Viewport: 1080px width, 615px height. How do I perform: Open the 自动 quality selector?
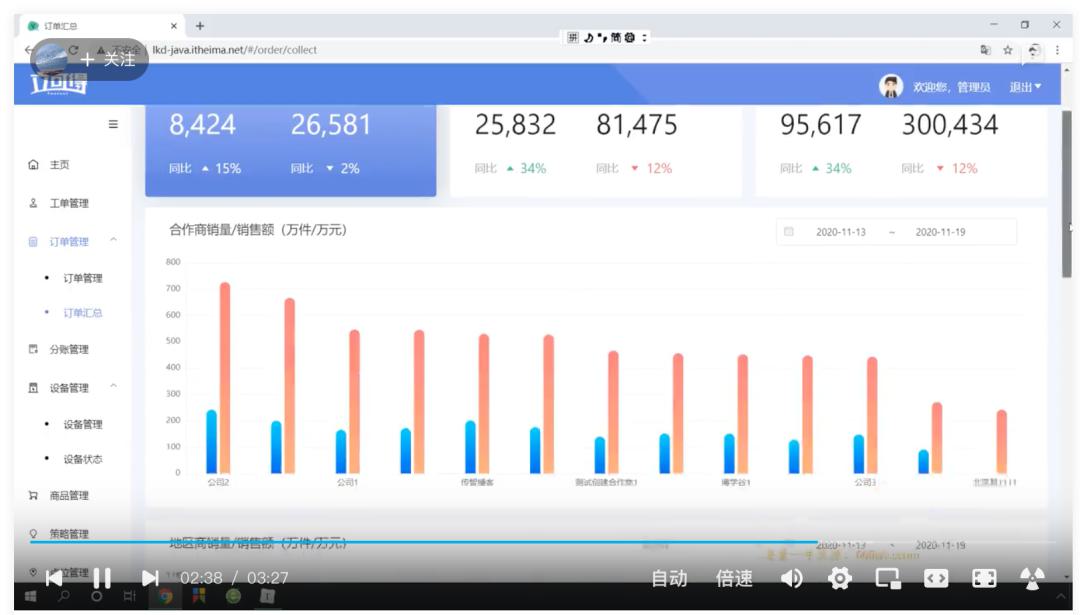tap(669, 578)
